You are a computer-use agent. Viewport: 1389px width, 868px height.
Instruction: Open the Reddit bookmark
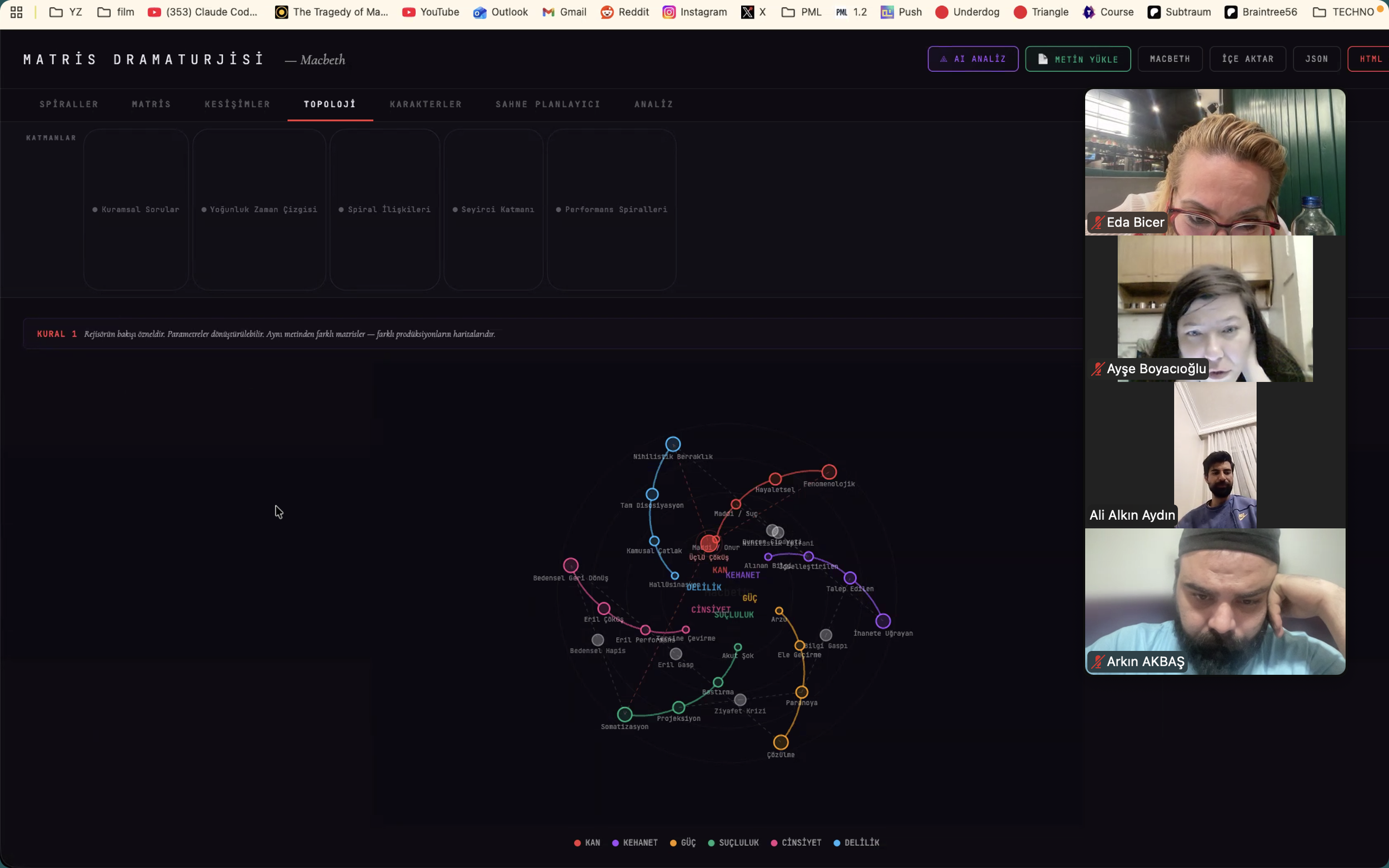coord(624,12)
